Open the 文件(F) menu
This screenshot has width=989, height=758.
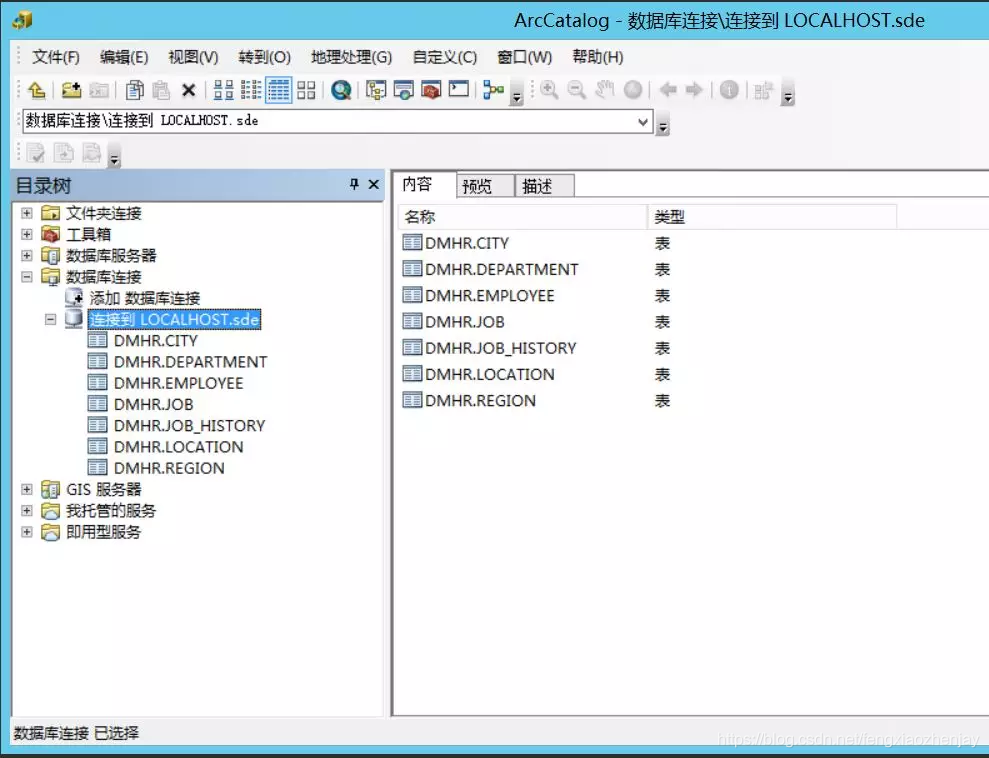click(x=56, y=57)
